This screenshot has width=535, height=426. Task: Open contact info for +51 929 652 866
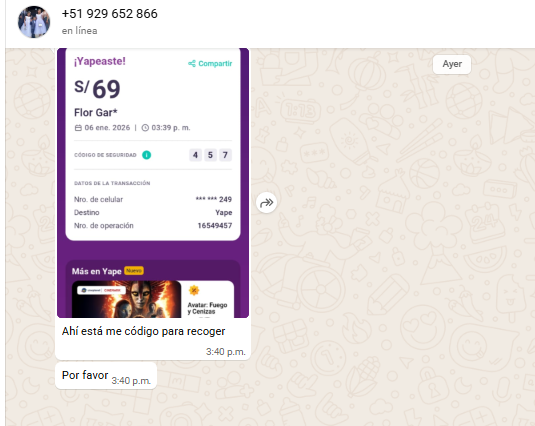pyautogui.click(x=110, y=14)
